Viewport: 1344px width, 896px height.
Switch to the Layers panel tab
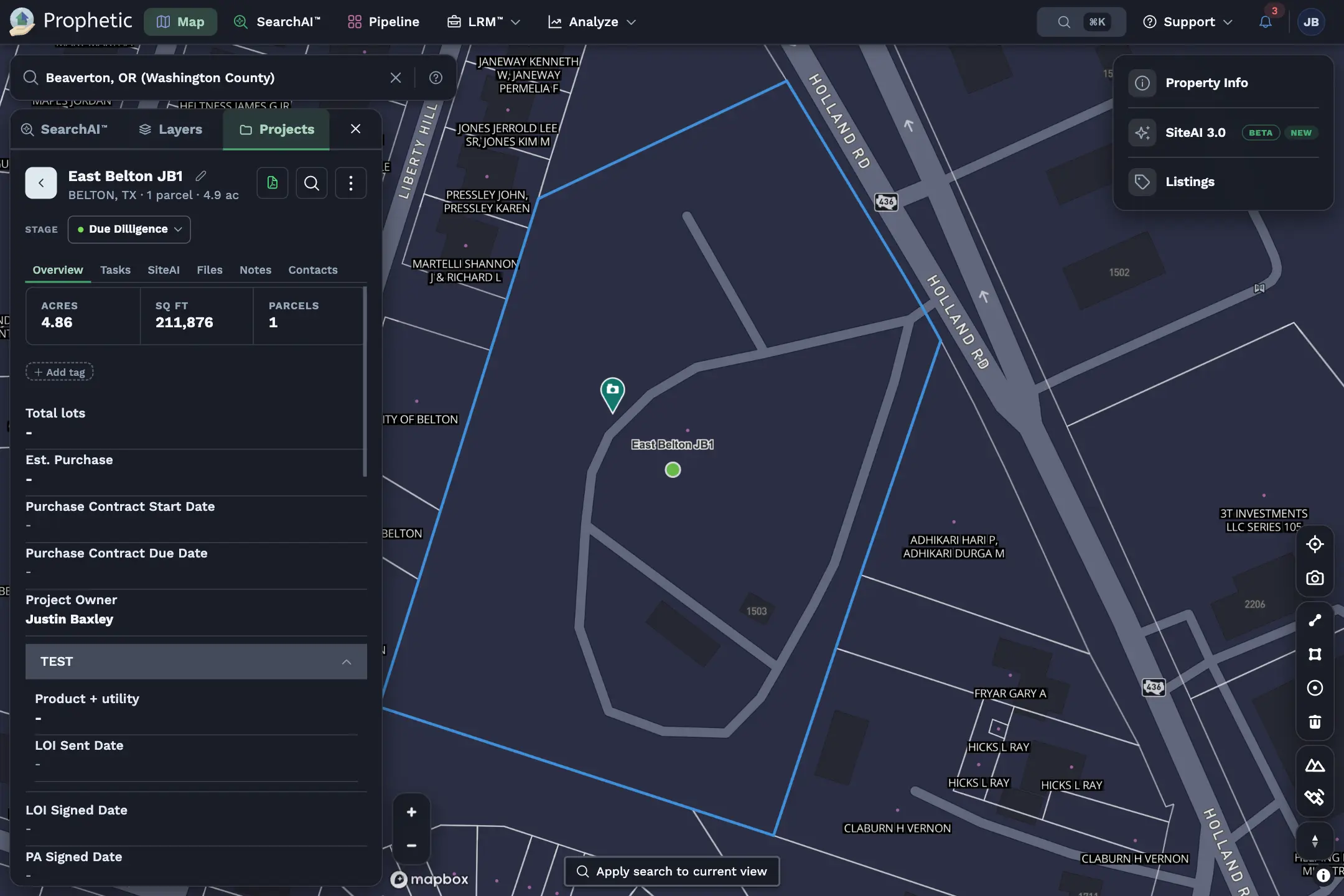coord(171,129)
